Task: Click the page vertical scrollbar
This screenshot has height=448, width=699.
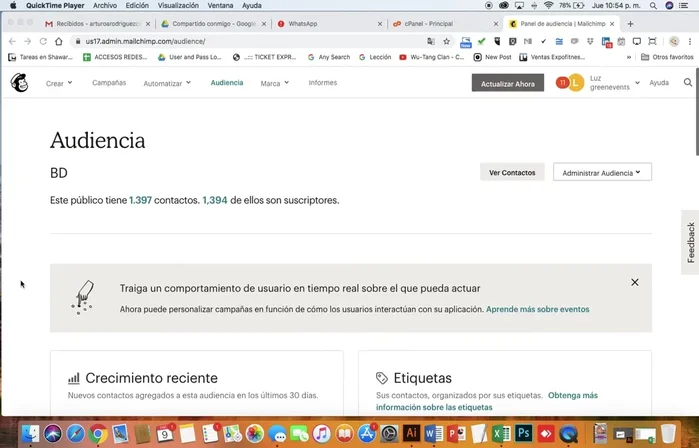Action: click(696, 111)
